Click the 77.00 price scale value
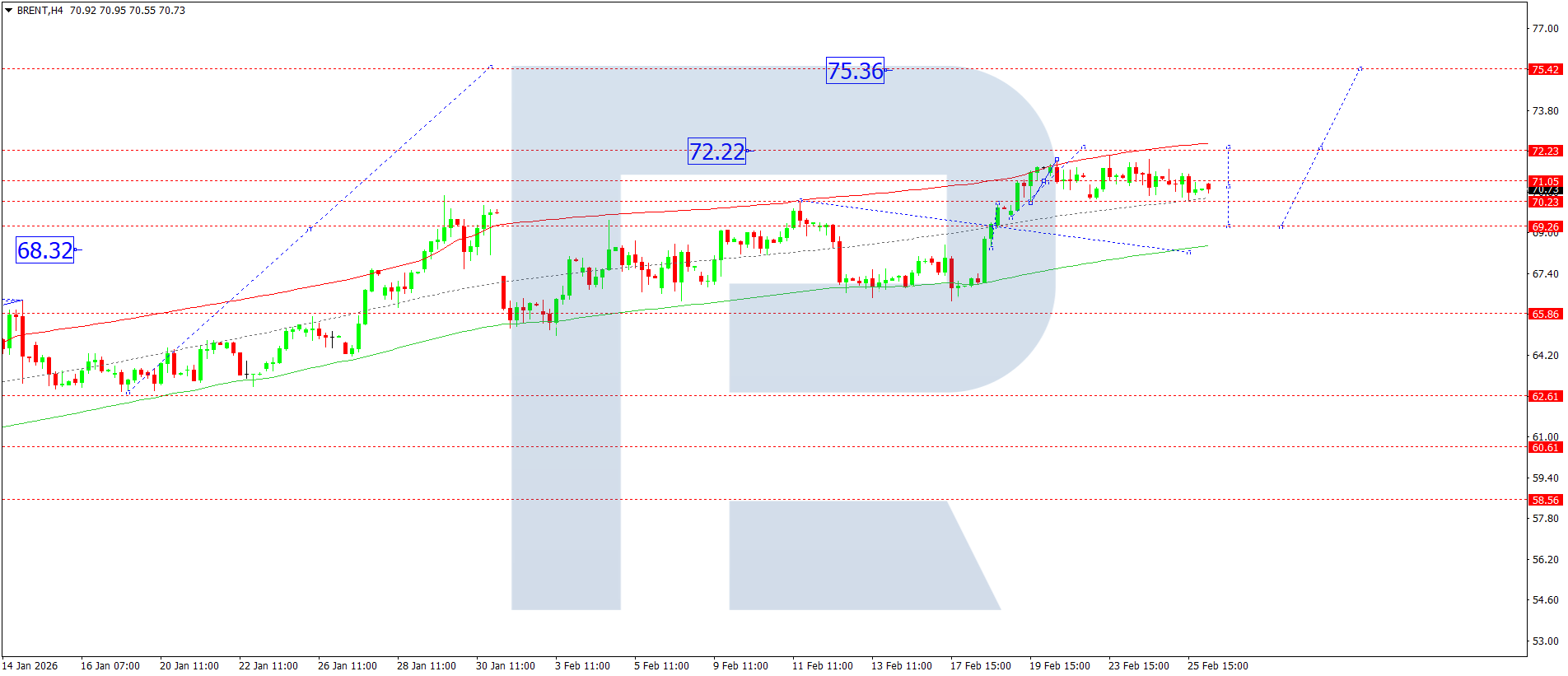 1545,29
